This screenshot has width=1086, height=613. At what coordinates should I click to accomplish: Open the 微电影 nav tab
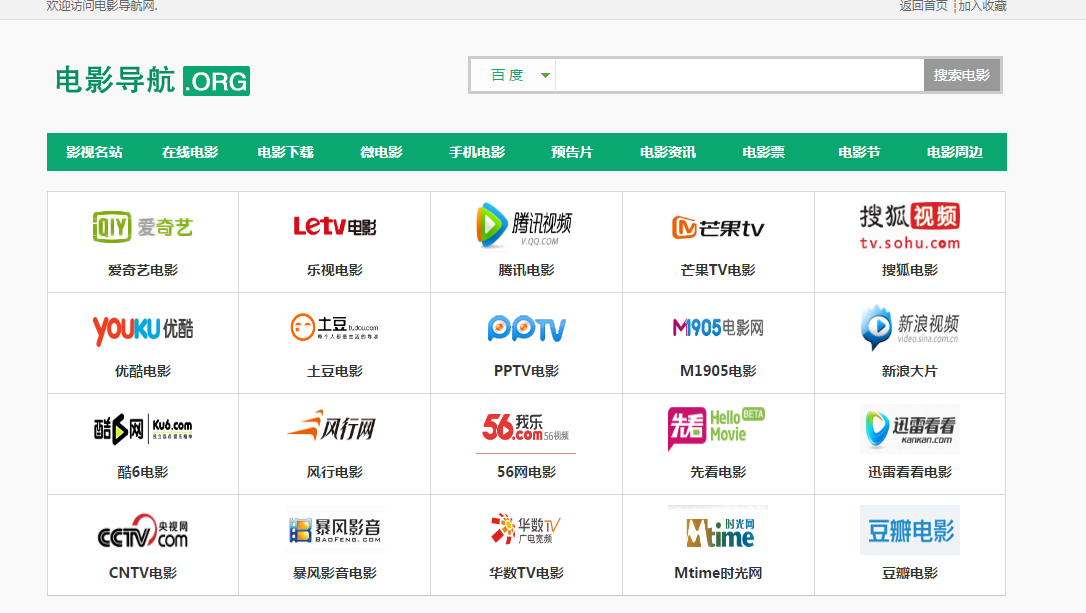click(x=381, y=152)
